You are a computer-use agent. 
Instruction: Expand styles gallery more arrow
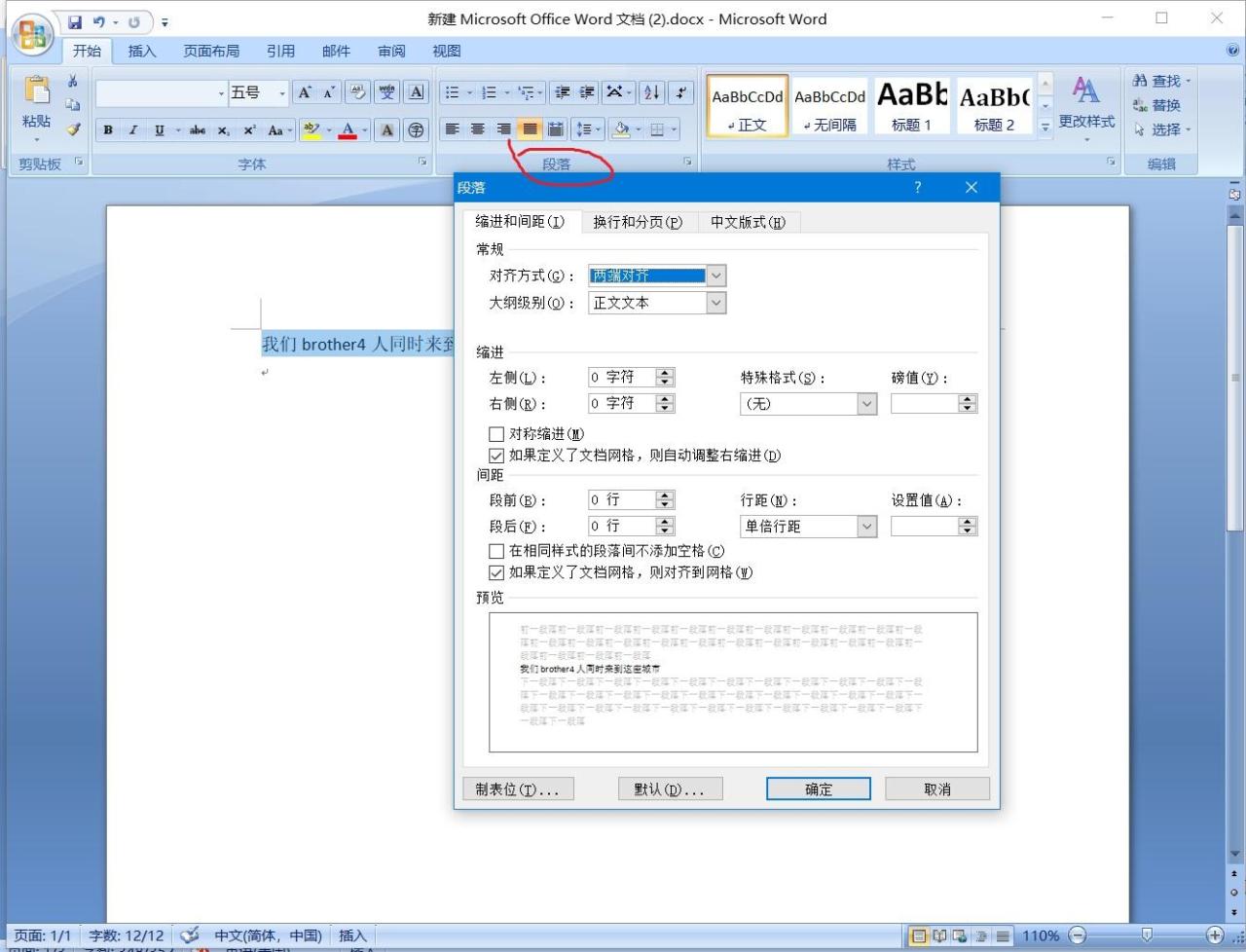(1046, 126)
